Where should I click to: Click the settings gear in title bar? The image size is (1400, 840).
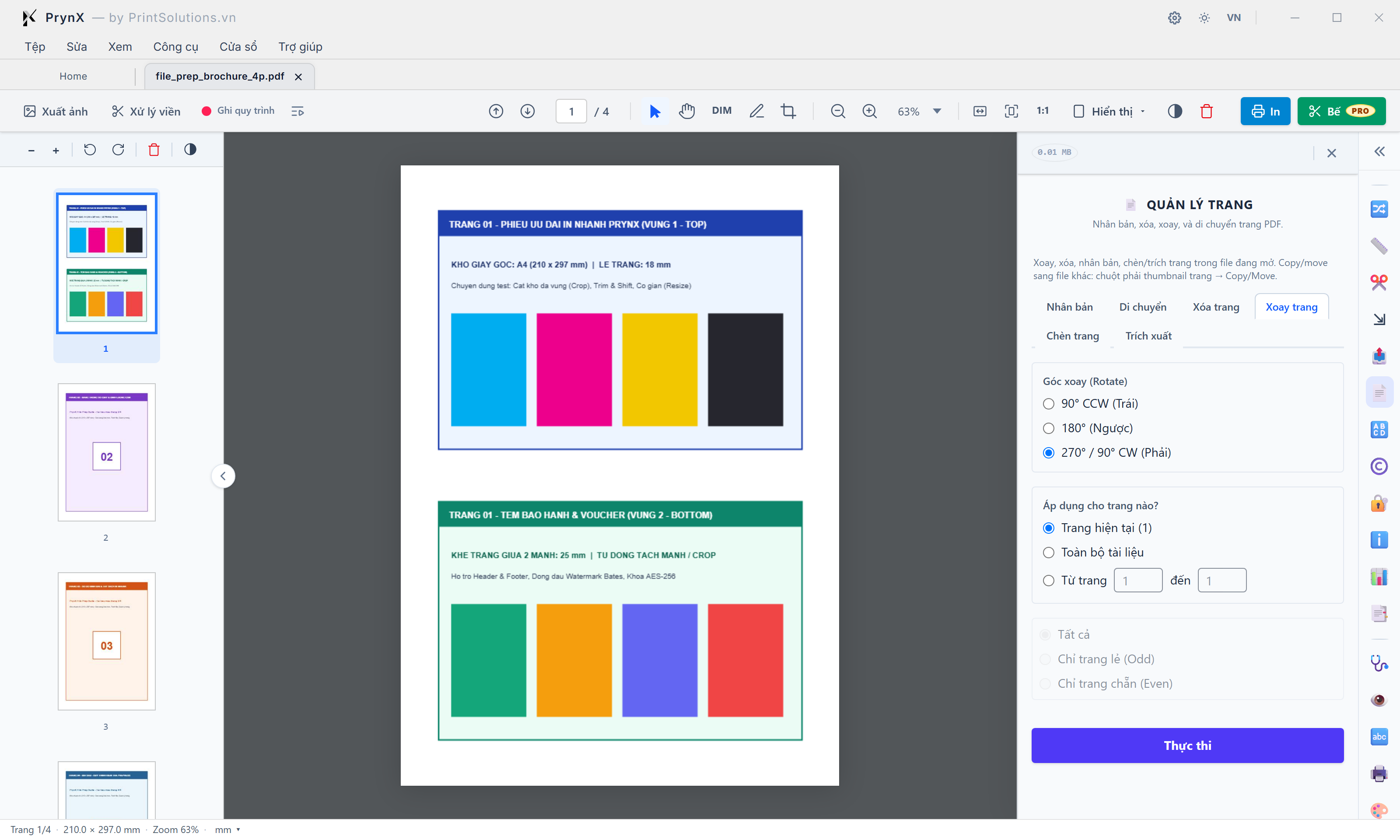1174,17
